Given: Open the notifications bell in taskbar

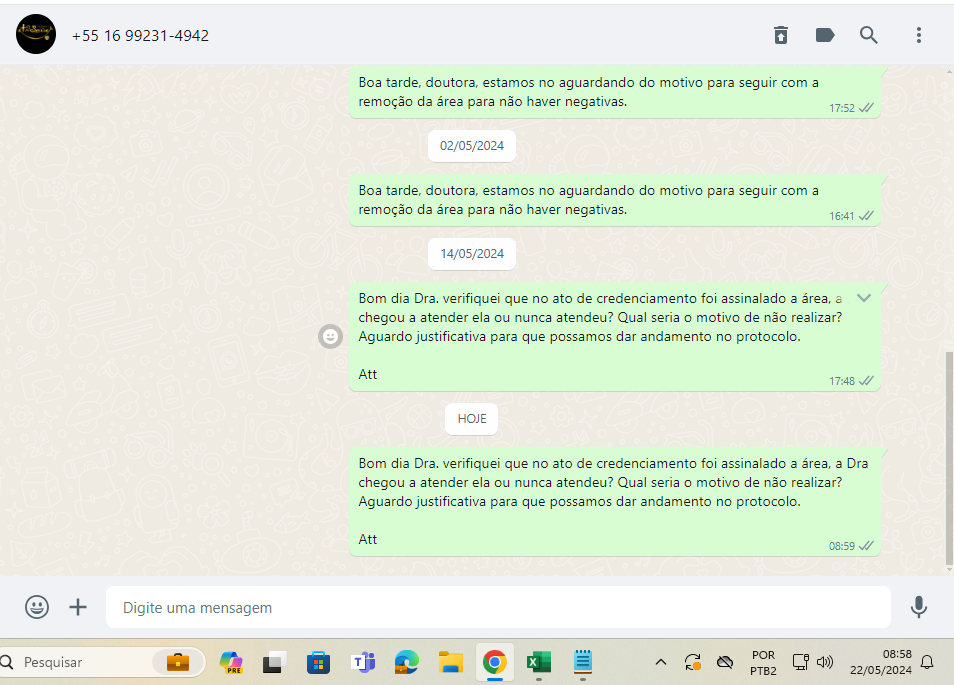Looking at the screenshot, I should pyautogui.click(x=927, y=662).
